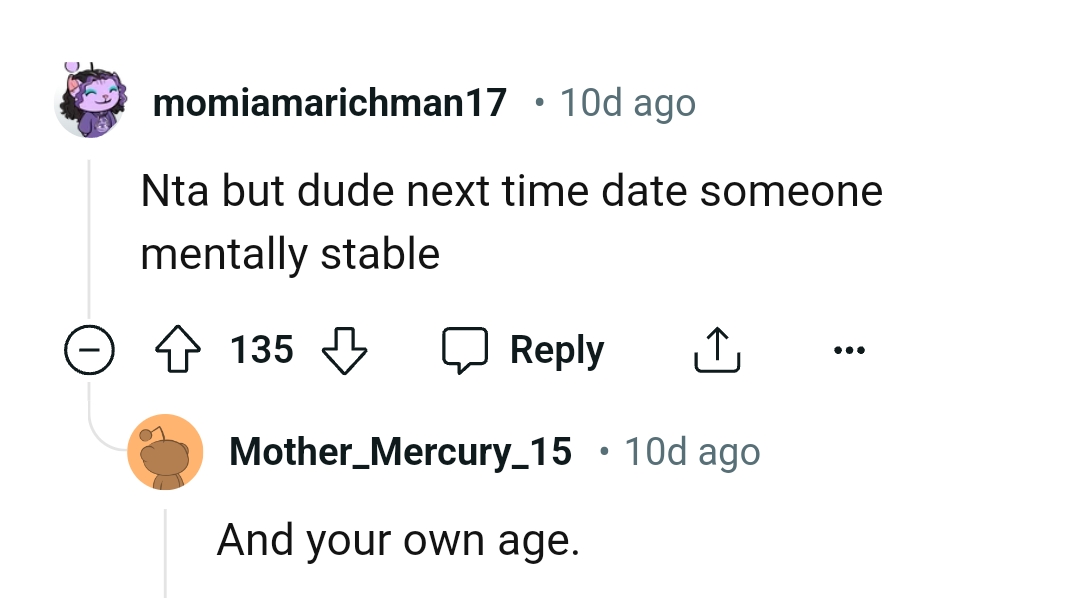The width and height of the screenshot is (1080, 598).
Task: Open momiamarichman17's profile
Action: (x=330, y=101)
